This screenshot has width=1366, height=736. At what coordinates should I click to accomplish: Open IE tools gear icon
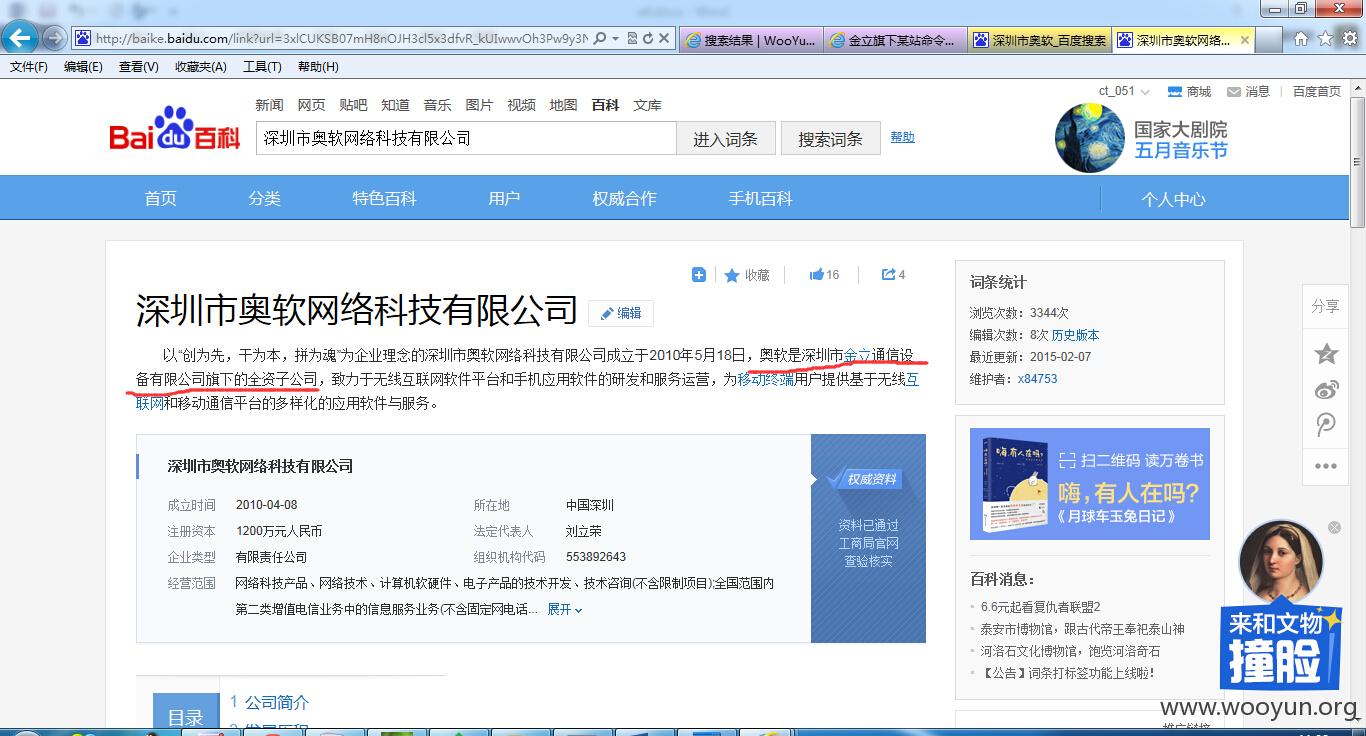pos(1350,39)
